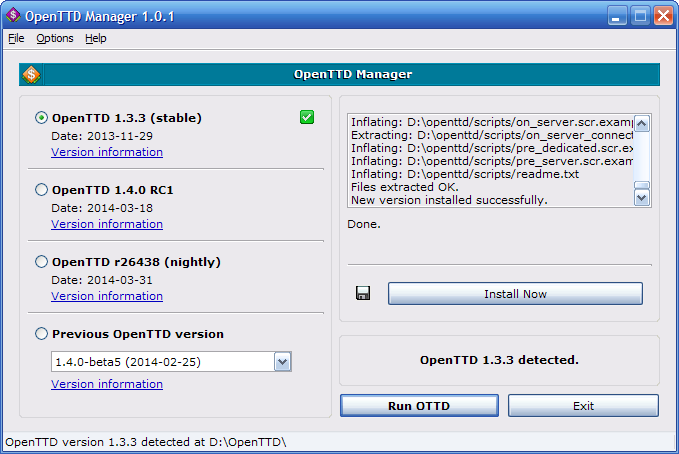Click the dollar coin header icon

pos(31,74)
